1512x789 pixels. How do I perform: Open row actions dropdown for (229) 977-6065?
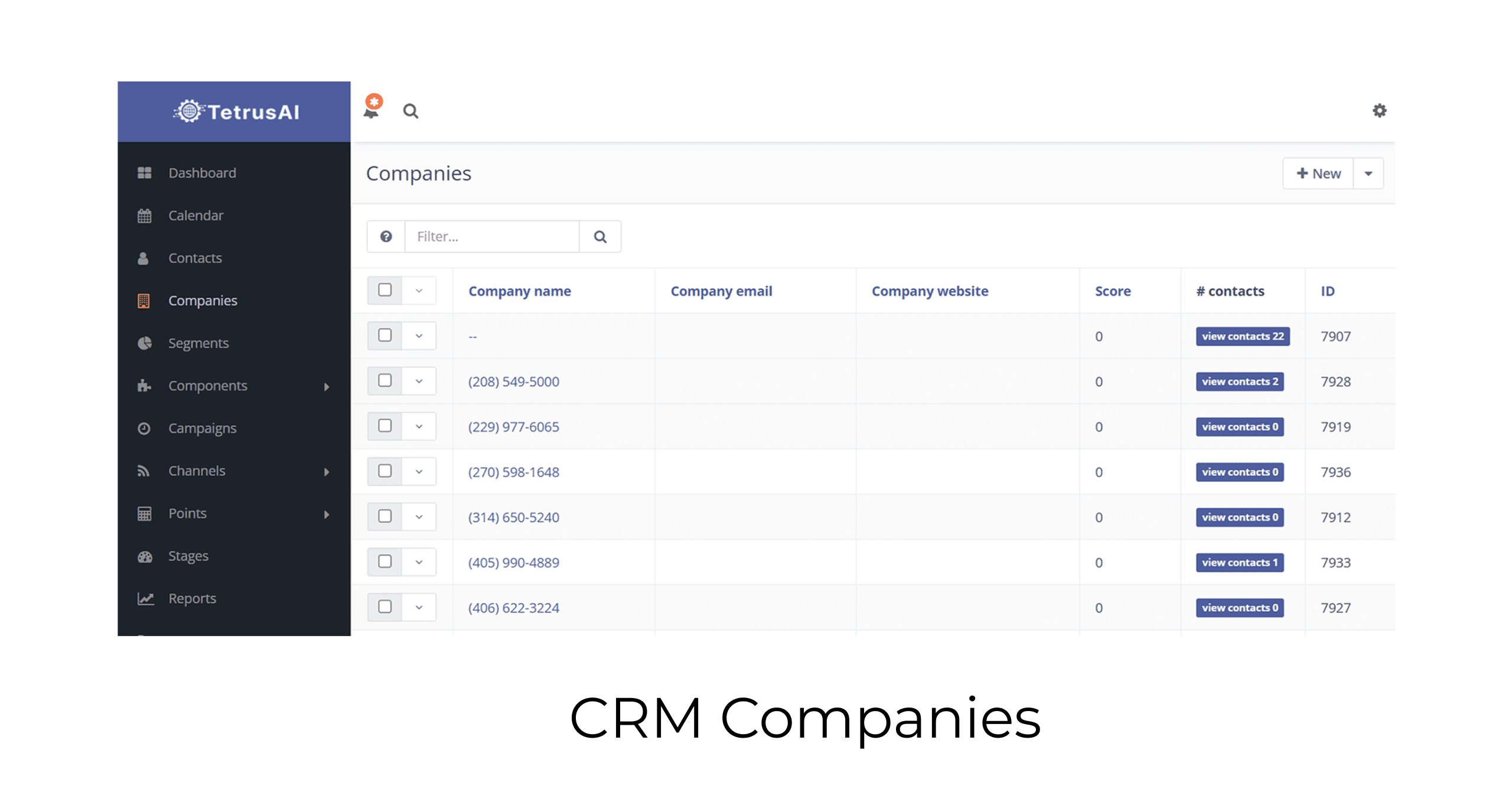[x=419, y=426]
